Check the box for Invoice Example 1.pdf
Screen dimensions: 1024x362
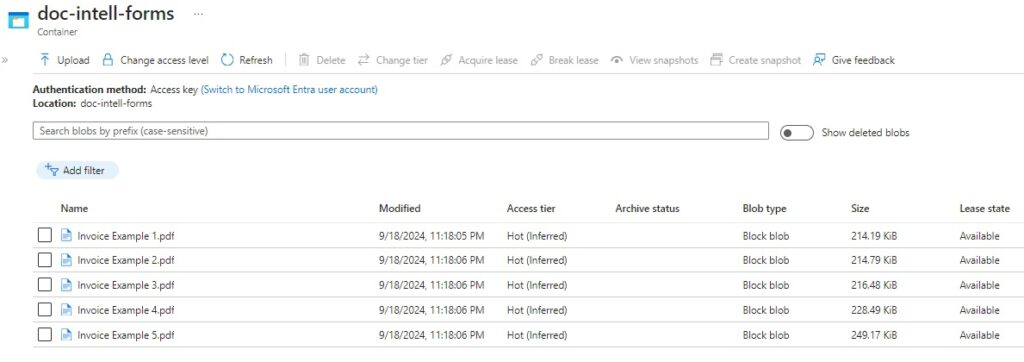click(44, 235)
